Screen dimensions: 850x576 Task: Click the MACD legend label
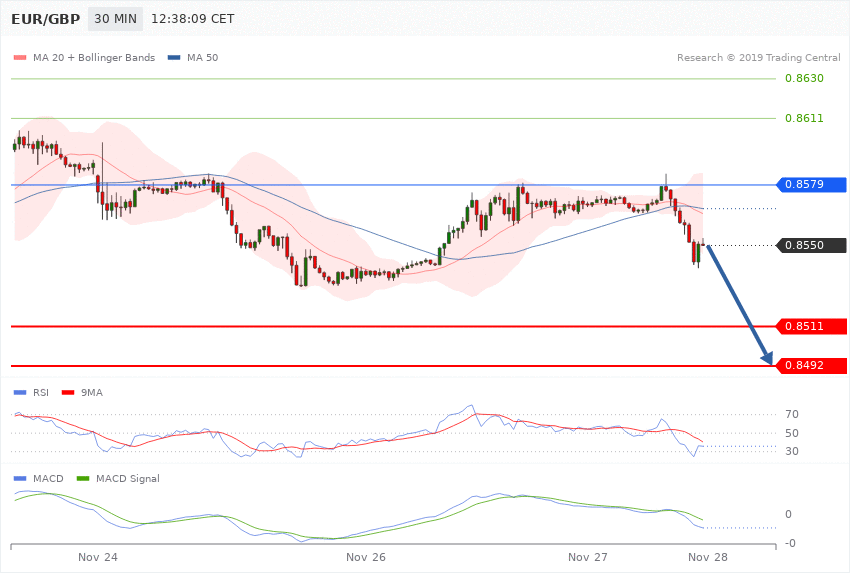pyautogui.click(x=48, y=478)
